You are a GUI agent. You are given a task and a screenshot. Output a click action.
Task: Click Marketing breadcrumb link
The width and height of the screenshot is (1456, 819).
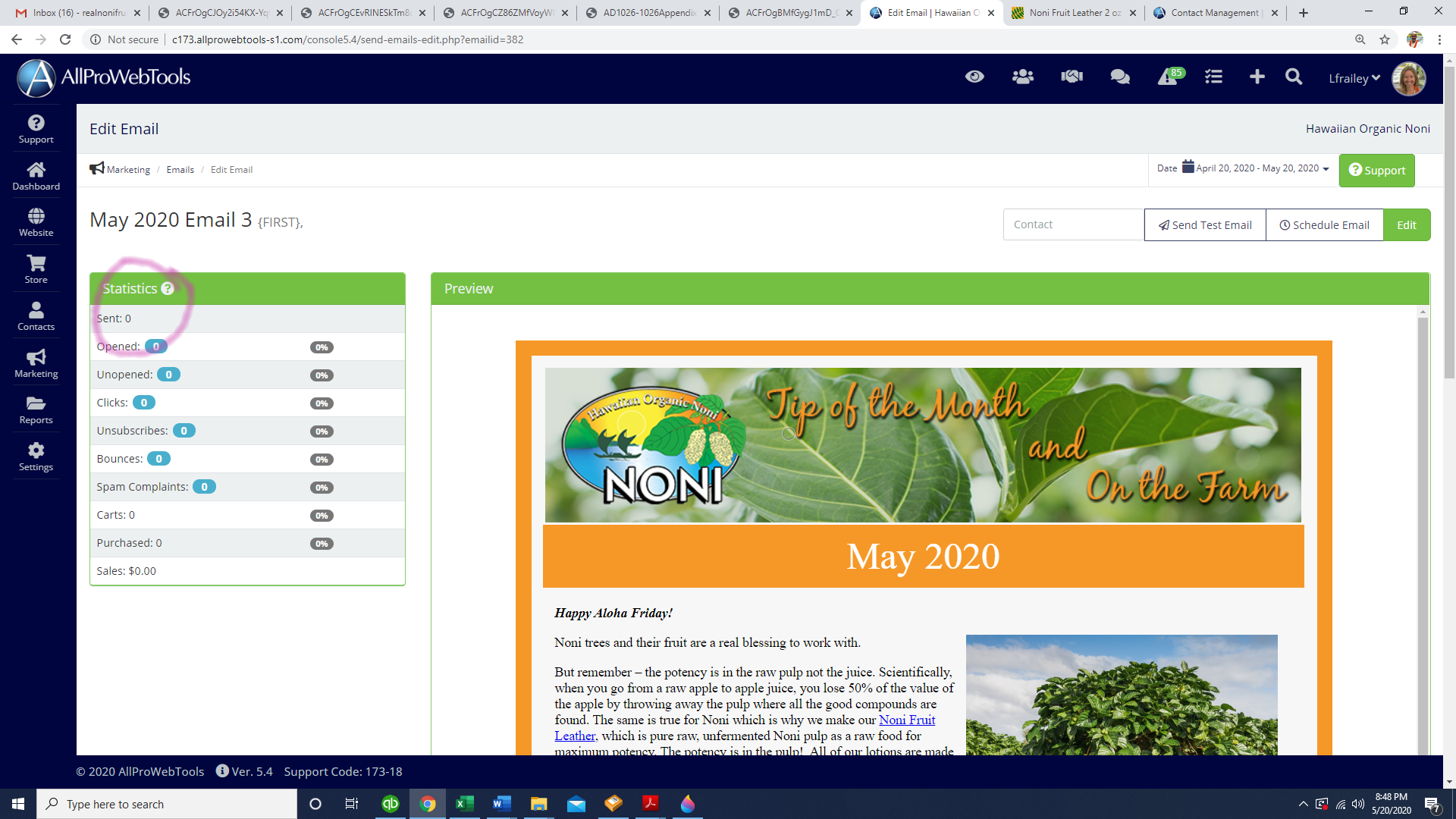tap(128, 170)
